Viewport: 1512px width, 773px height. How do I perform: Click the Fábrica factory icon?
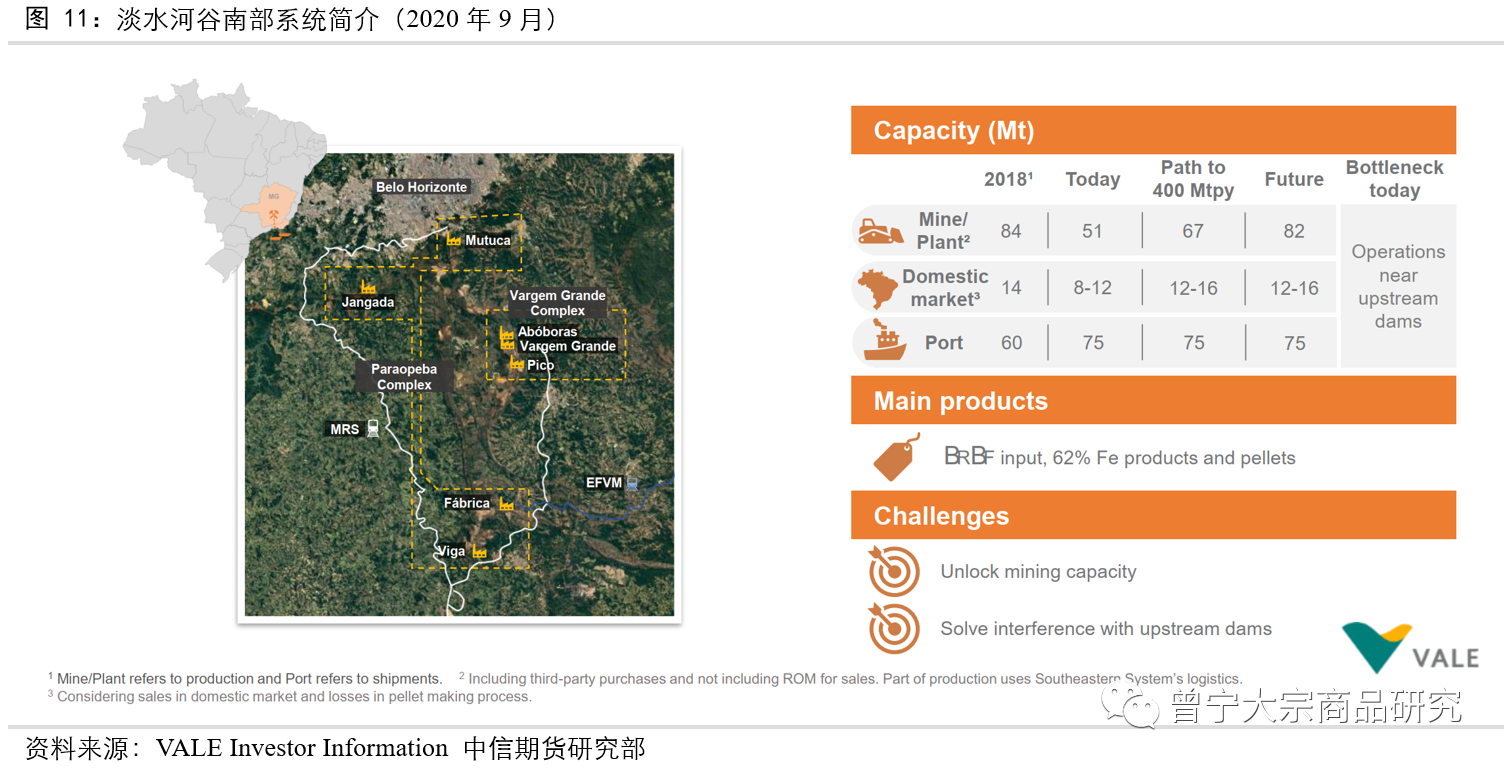coord(506,504)
